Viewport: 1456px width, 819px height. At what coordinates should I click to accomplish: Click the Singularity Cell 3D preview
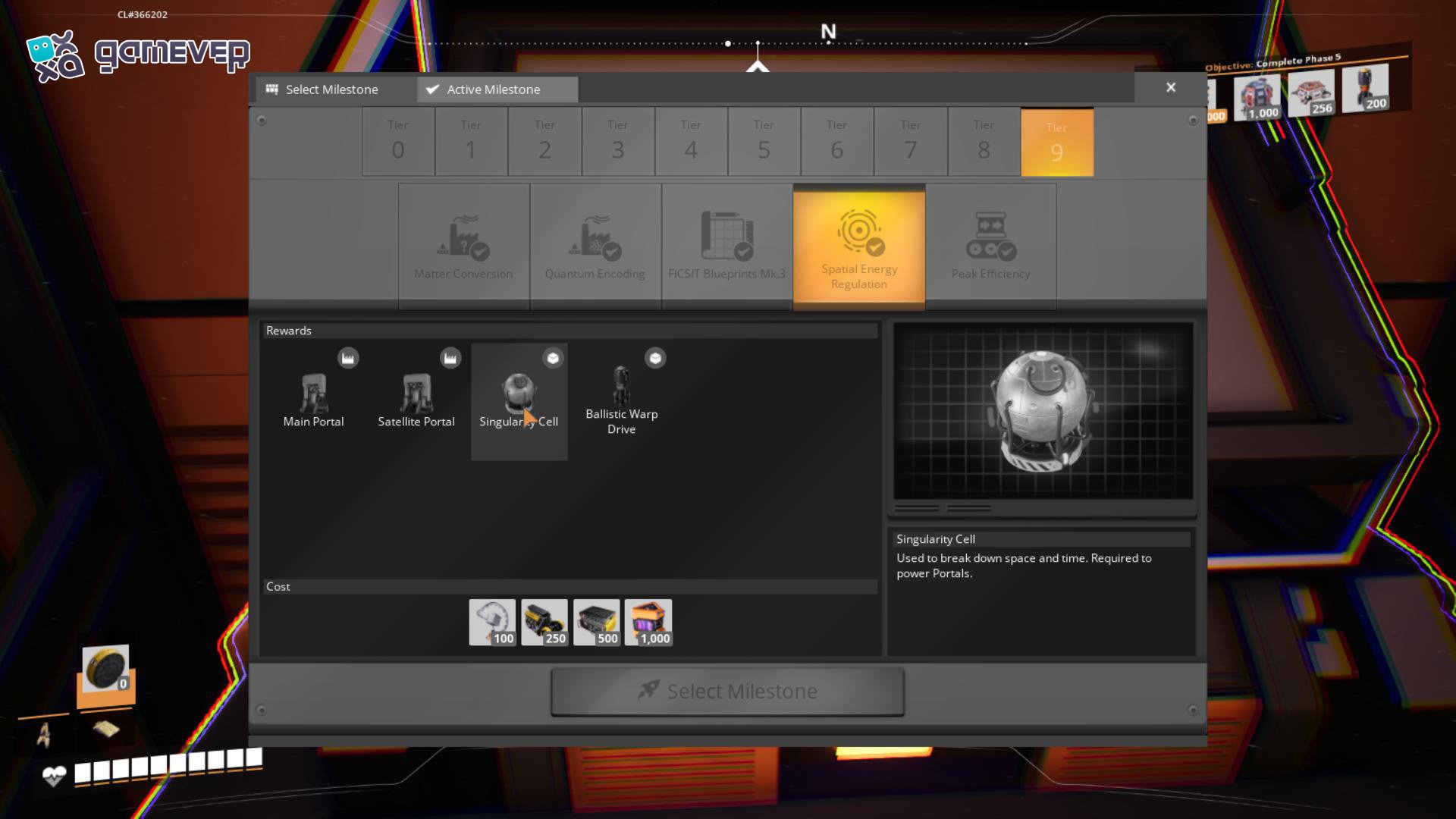(x=1043, y=411)
